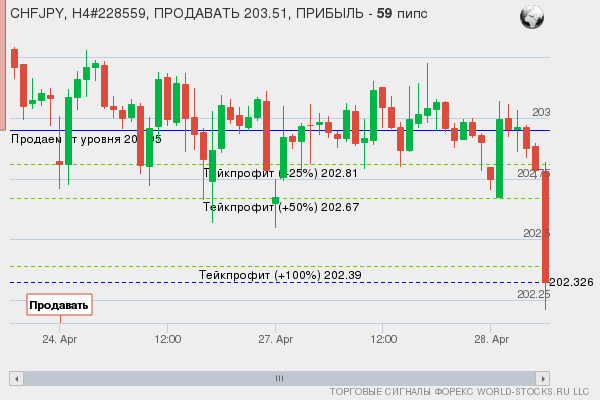Click the chart title 'CHFJPY, H4#228559'
600x400 pixels.
(x=80, y=15)
